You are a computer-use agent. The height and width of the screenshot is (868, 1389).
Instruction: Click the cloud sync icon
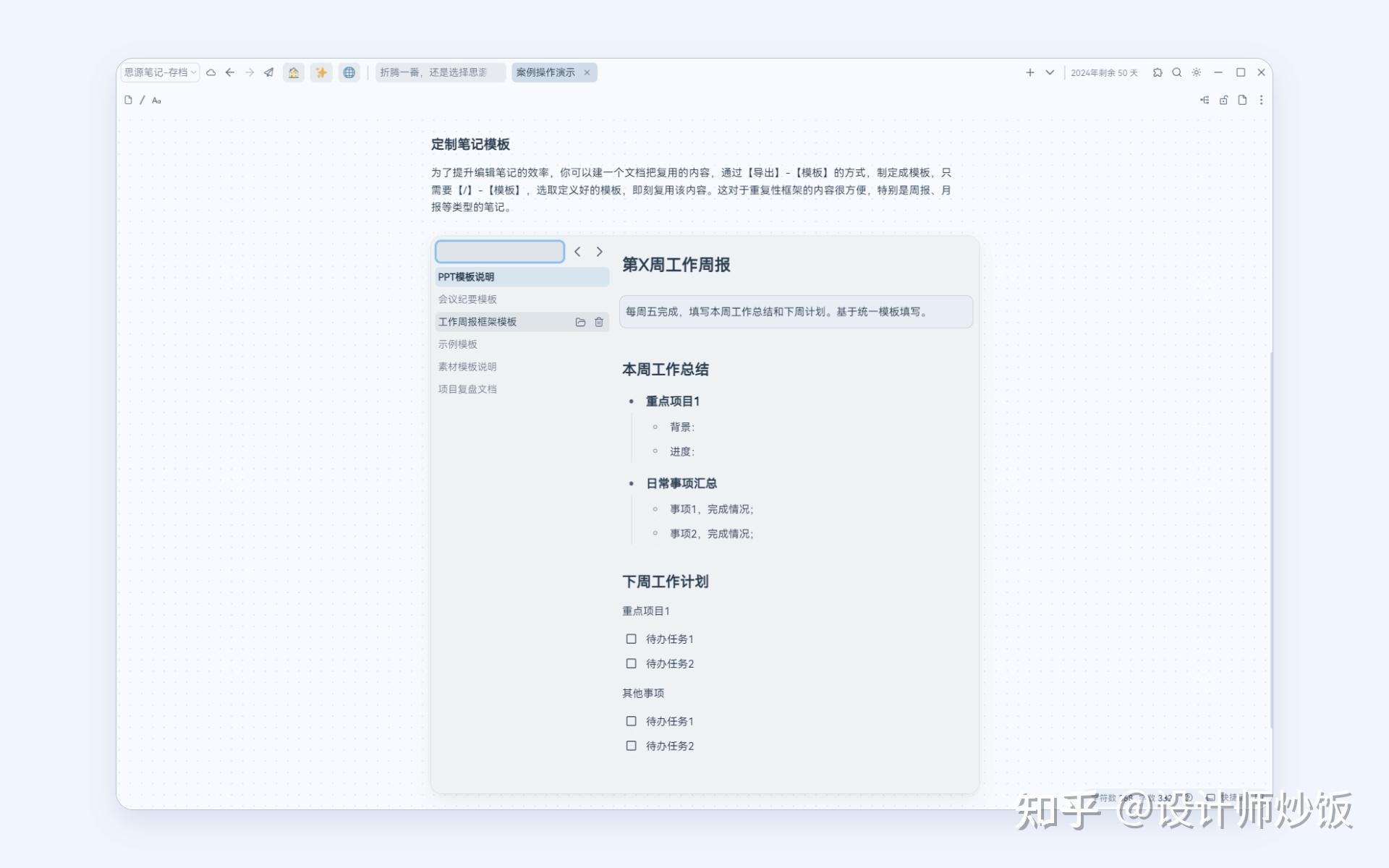tap(211, 72)
